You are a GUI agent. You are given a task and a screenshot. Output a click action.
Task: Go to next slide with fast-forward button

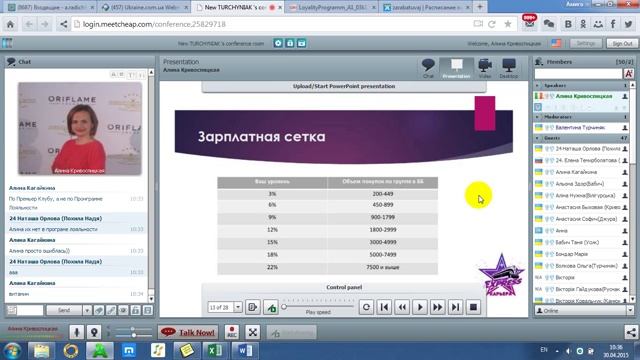pyautogui.click(x=438, y=307)
